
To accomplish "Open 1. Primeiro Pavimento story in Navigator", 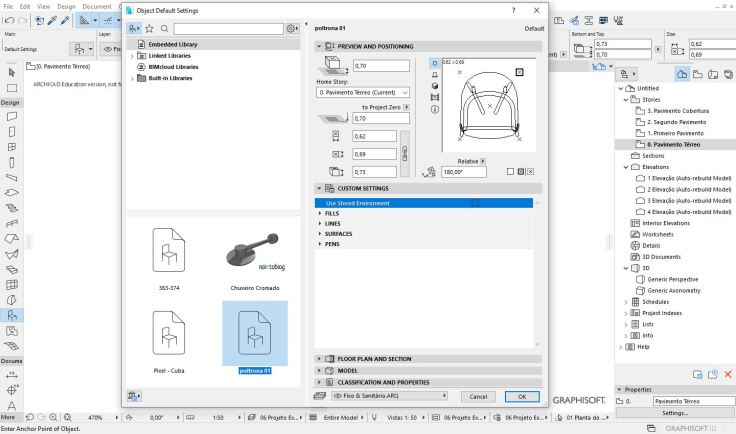I will click(x=675, y=133).
